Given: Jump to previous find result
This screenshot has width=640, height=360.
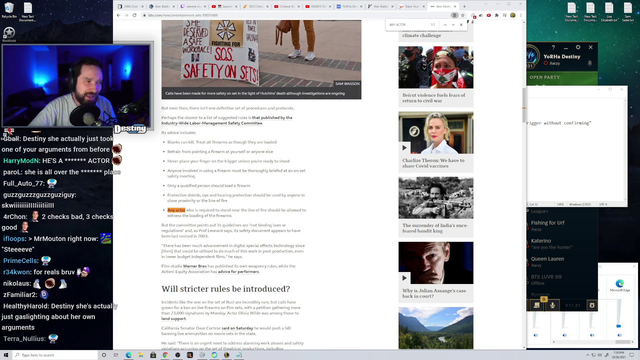Looking at the screenshot, I should click(x=445, y=25).
